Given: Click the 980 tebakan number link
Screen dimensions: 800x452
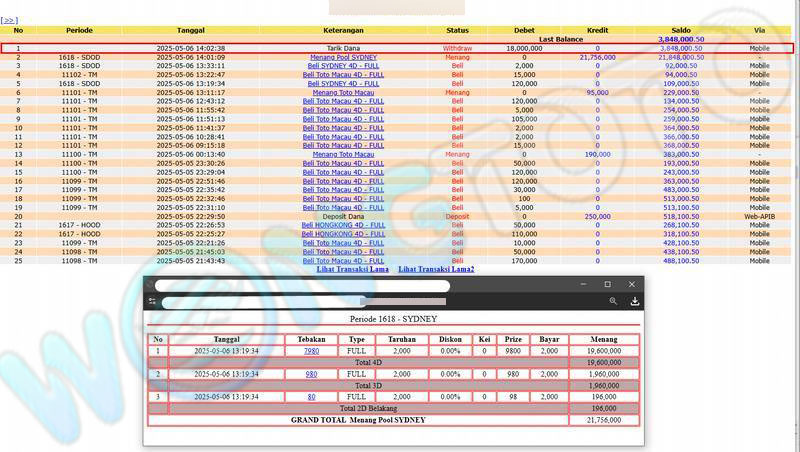Looking at the screenshot, I should 311,374.
